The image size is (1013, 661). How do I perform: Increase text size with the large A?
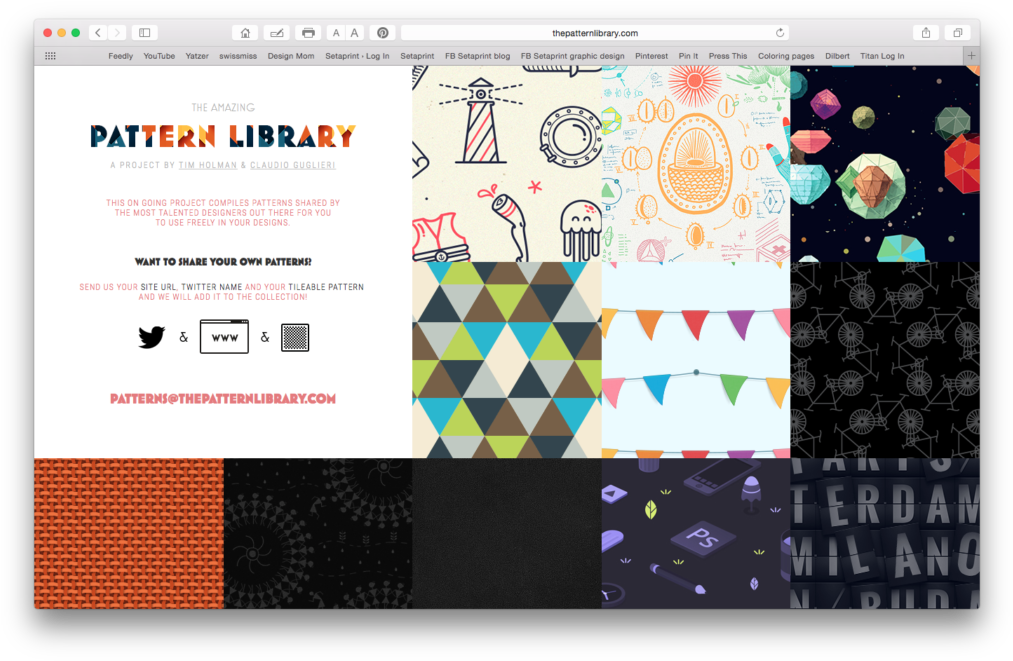(x=355, y=31)
